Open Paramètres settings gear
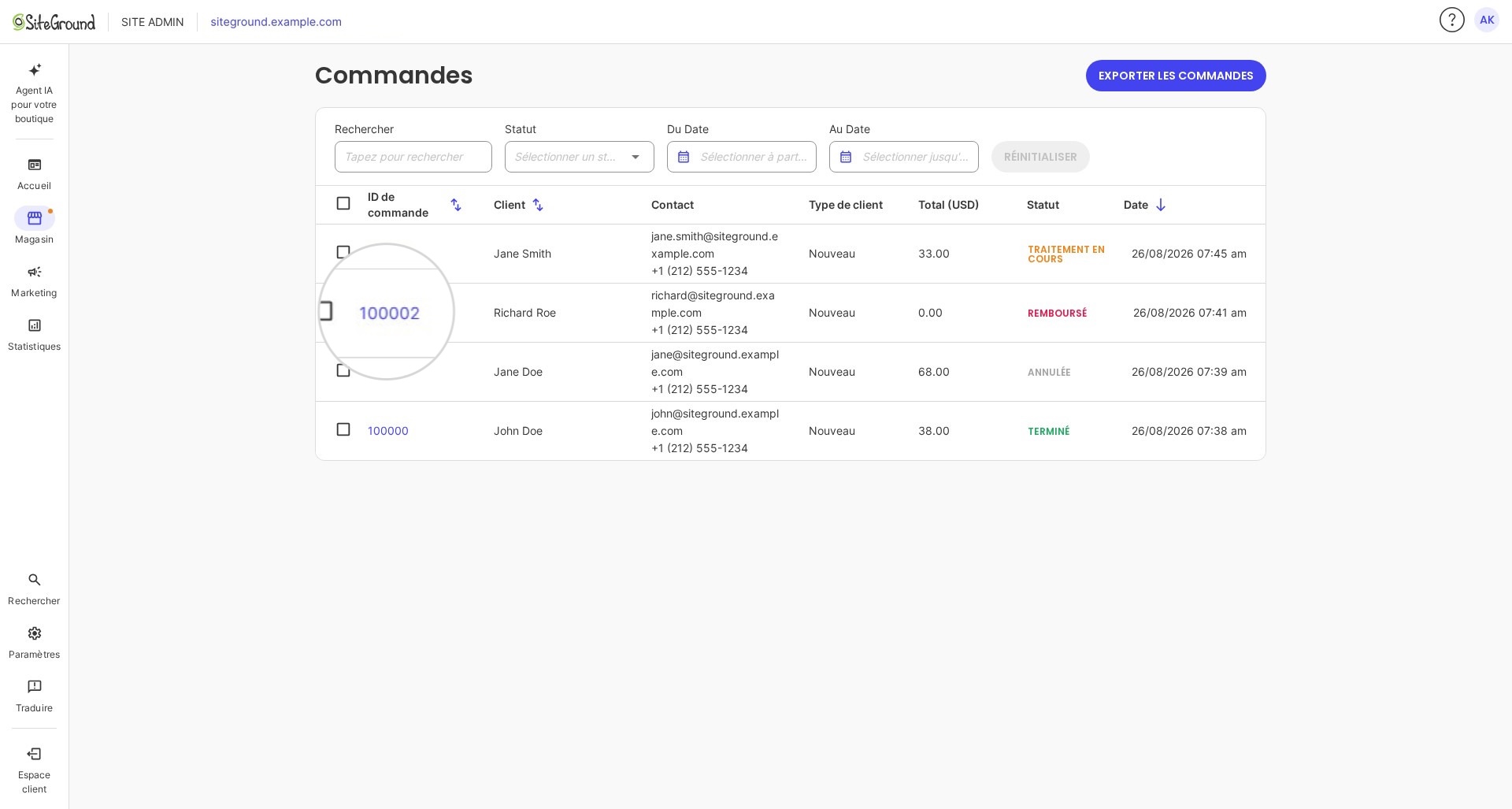Viewport: 1512px width, 809px height. point(34,643)
